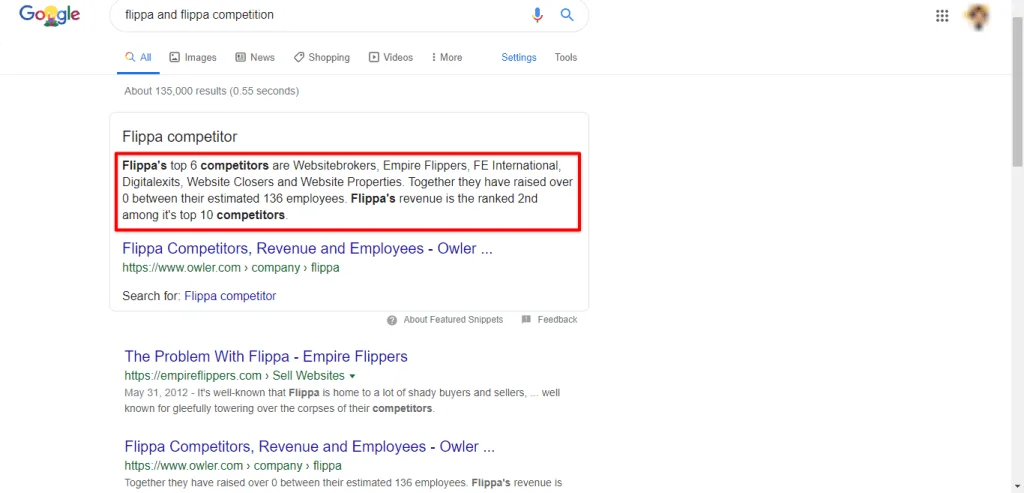
Task: Switch to the Images tab
Action: [193, 57]
